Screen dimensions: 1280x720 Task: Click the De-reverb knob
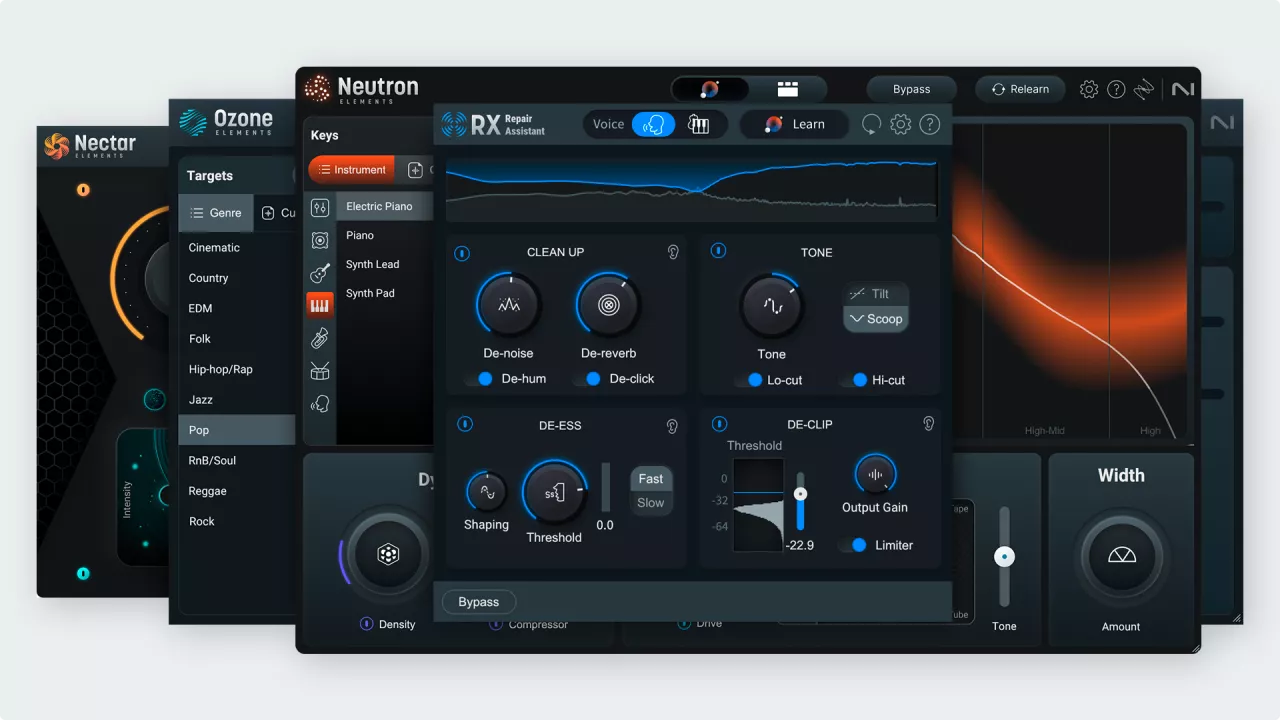coord(608,305)
